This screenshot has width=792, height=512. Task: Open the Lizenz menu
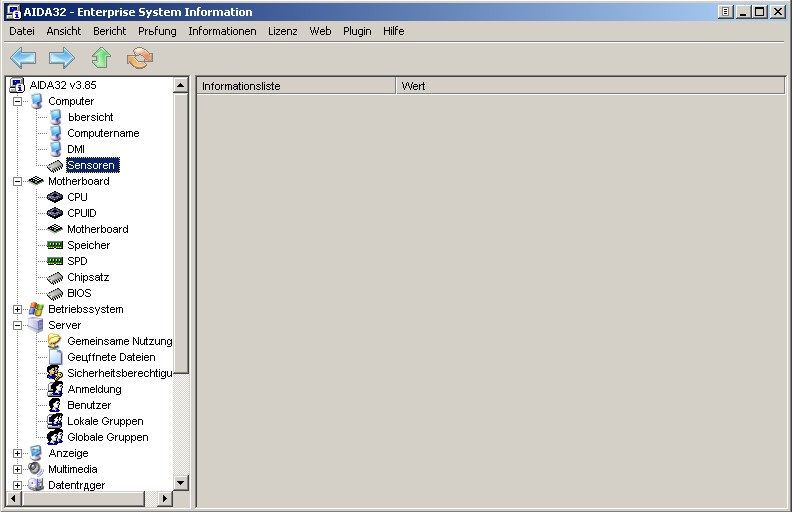[283, 31]
